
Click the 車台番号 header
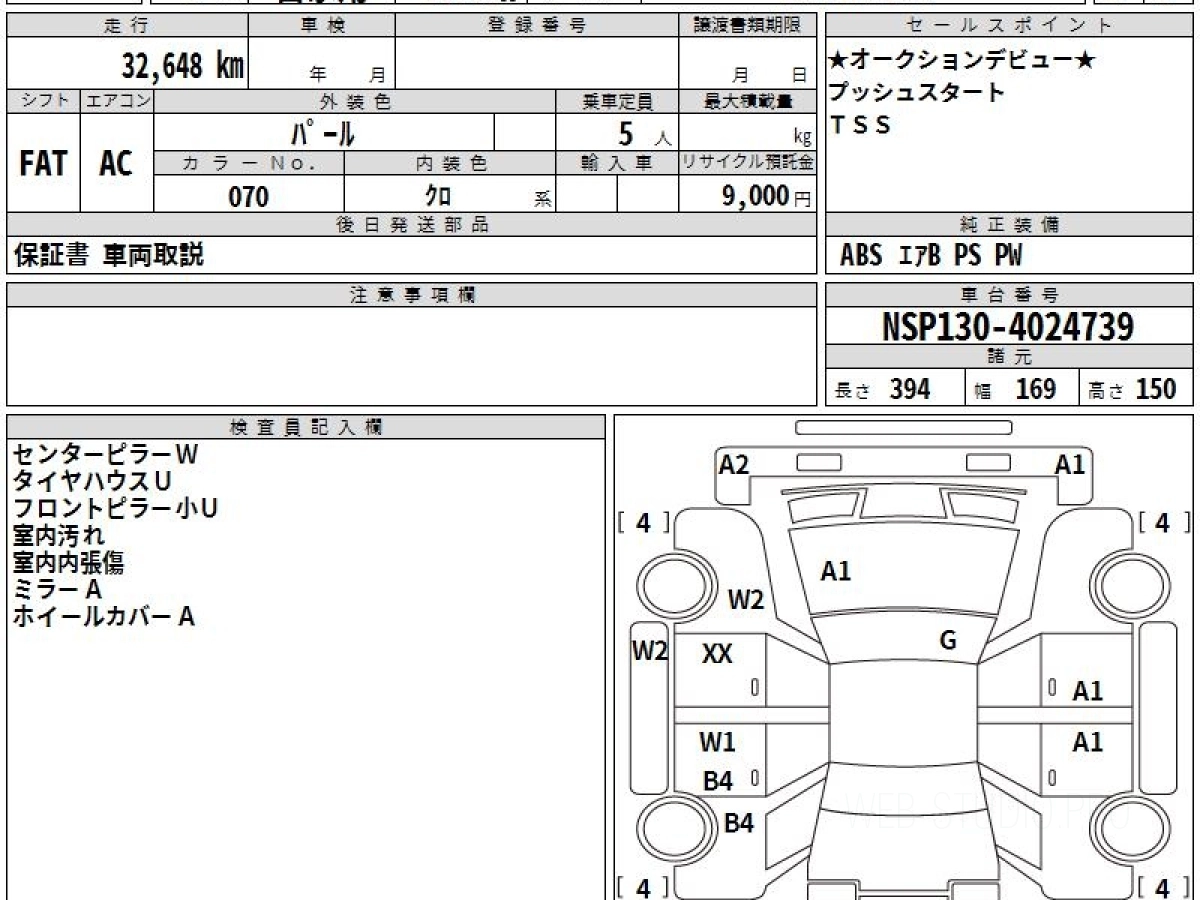pos(1008,295)
